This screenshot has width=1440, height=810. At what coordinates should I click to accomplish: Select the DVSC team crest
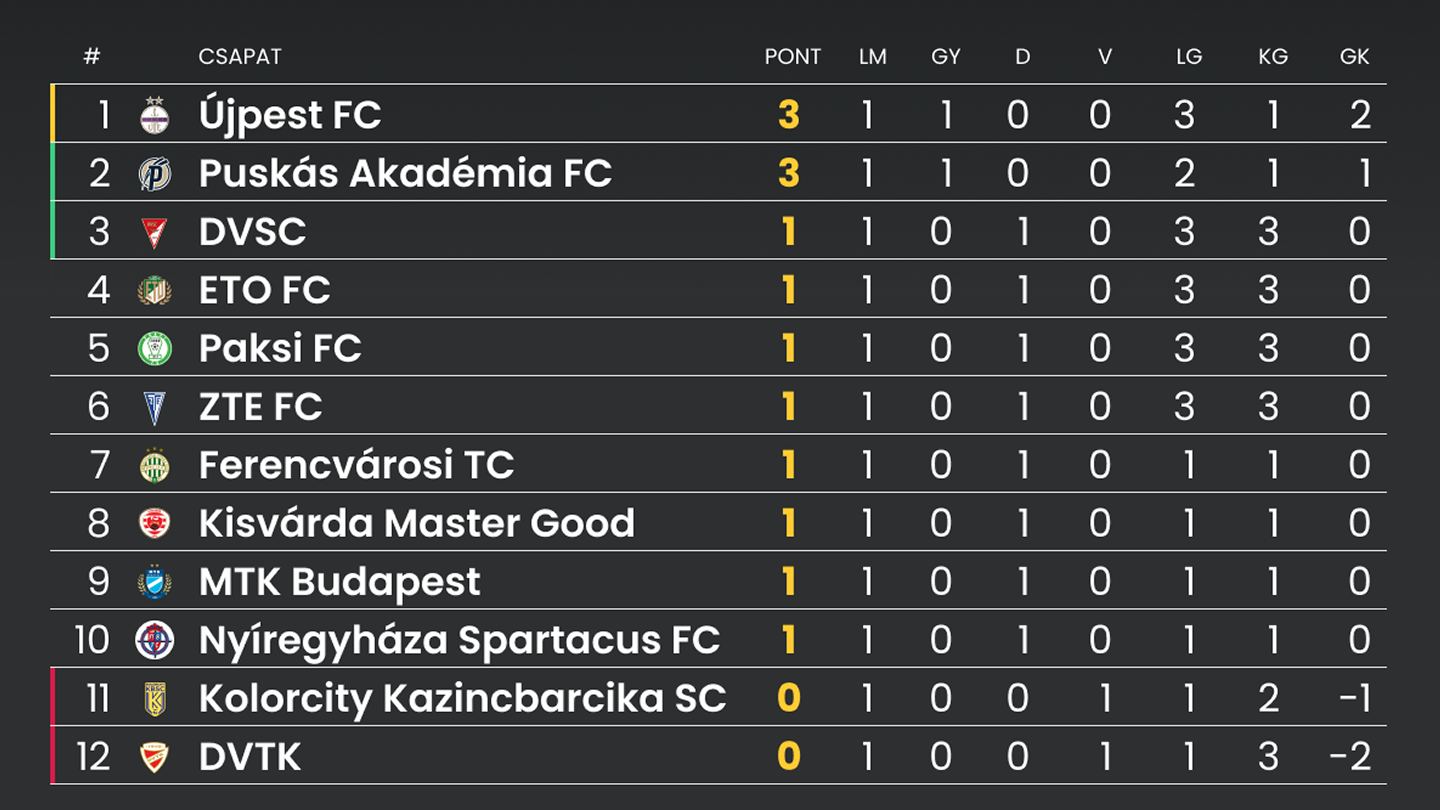pyautogui.click(x=154, y=233)
